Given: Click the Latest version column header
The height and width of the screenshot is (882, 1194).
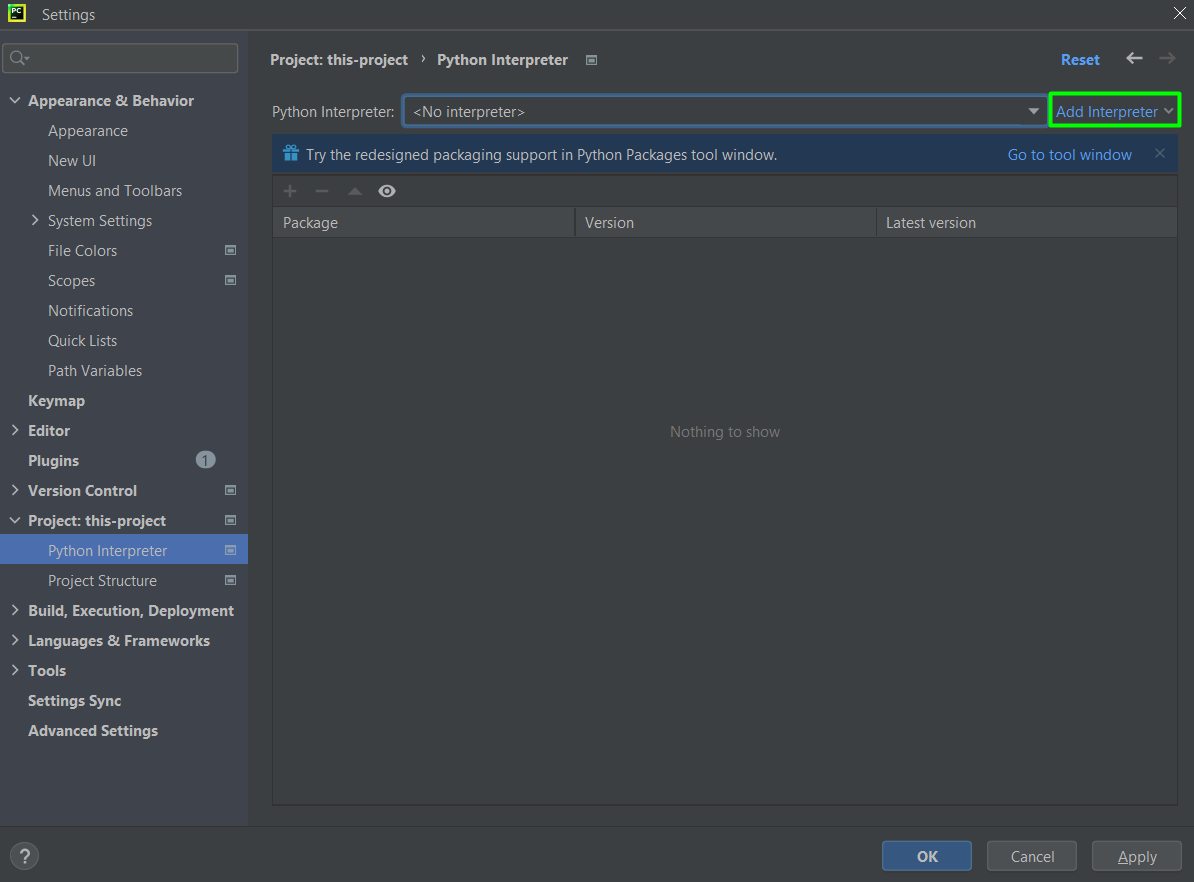Looking at the screenshot, I should (x=1026, y=222).
